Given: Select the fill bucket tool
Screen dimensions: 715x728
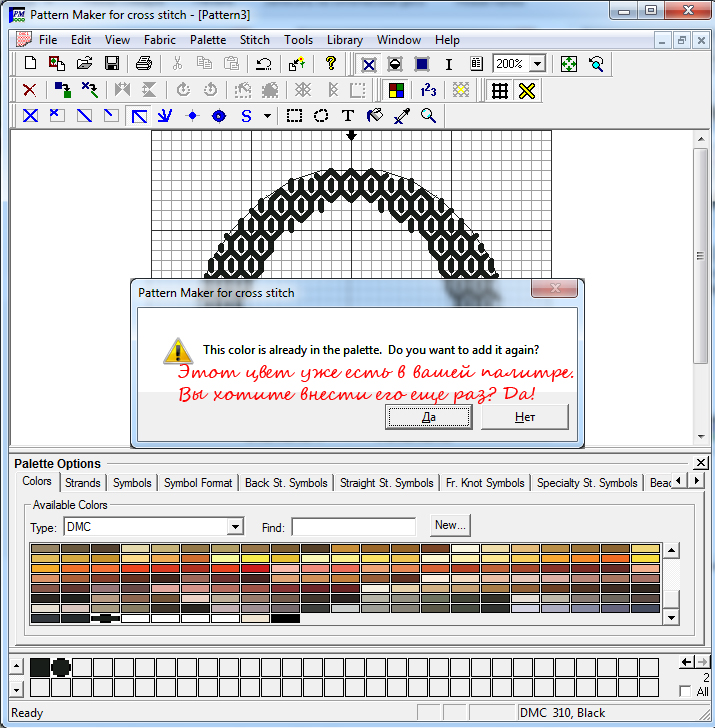Looking at the screenshot, I should (x=375, y=116).
